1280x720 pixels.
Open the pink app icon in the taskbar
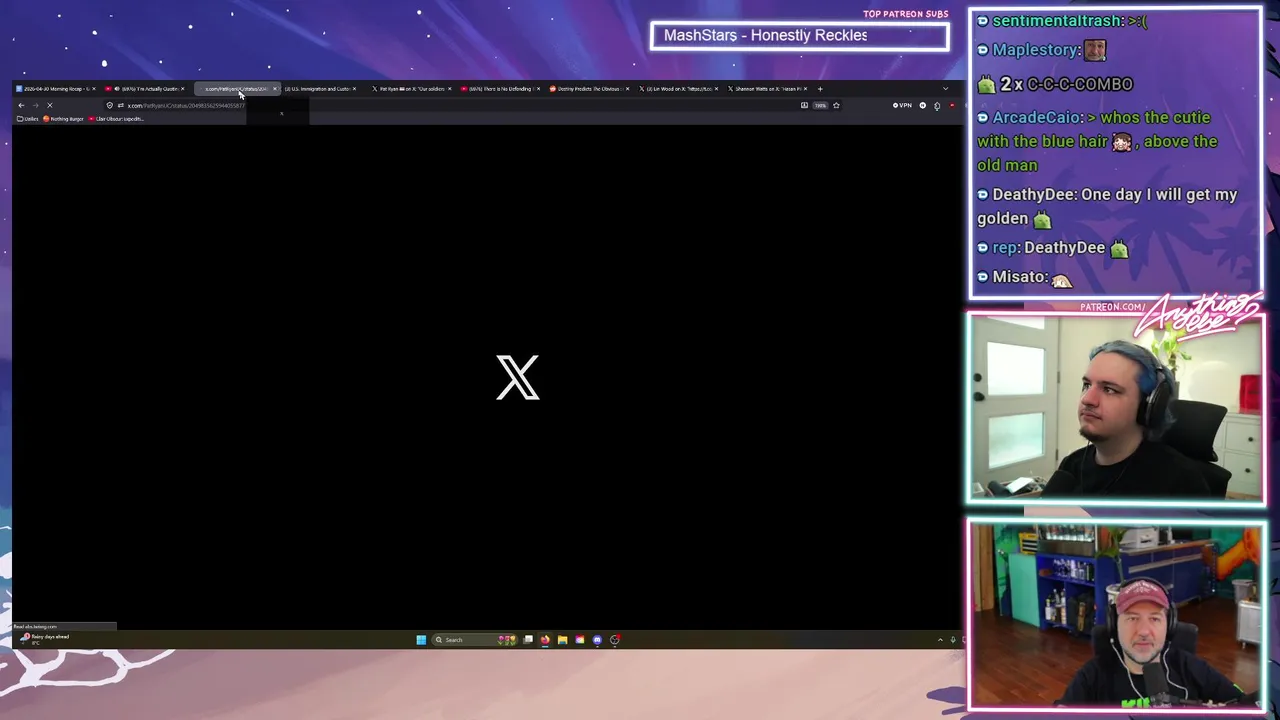click(580, 640)
